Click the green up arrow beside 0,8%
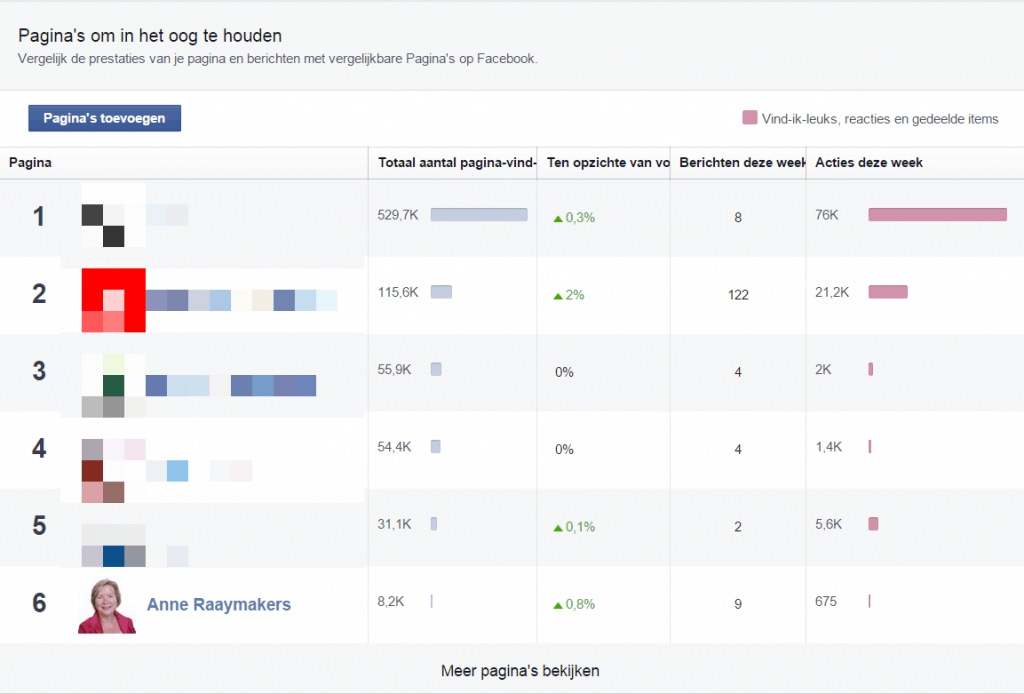Screen dimensions: 1024x694 [x=558, y=605]
